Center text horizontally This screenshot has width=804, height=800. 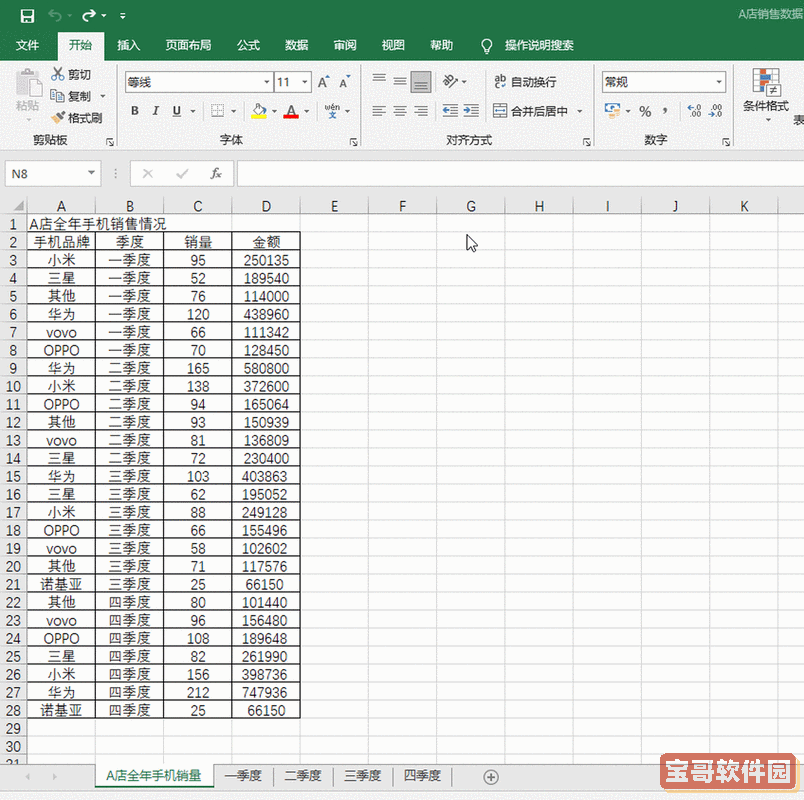click(x=400, y=111)
